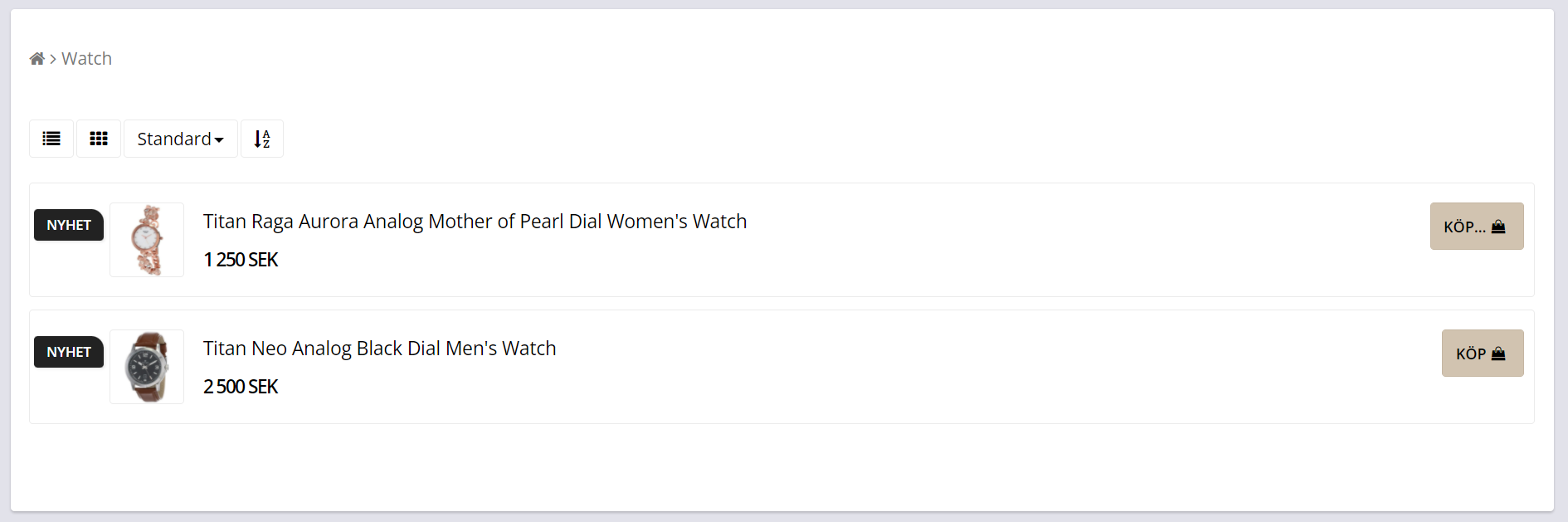1568x522 pixels.
Task: Click the Titan Raga rose gold watch thumbnail
Action: click(x=147, y=240)
